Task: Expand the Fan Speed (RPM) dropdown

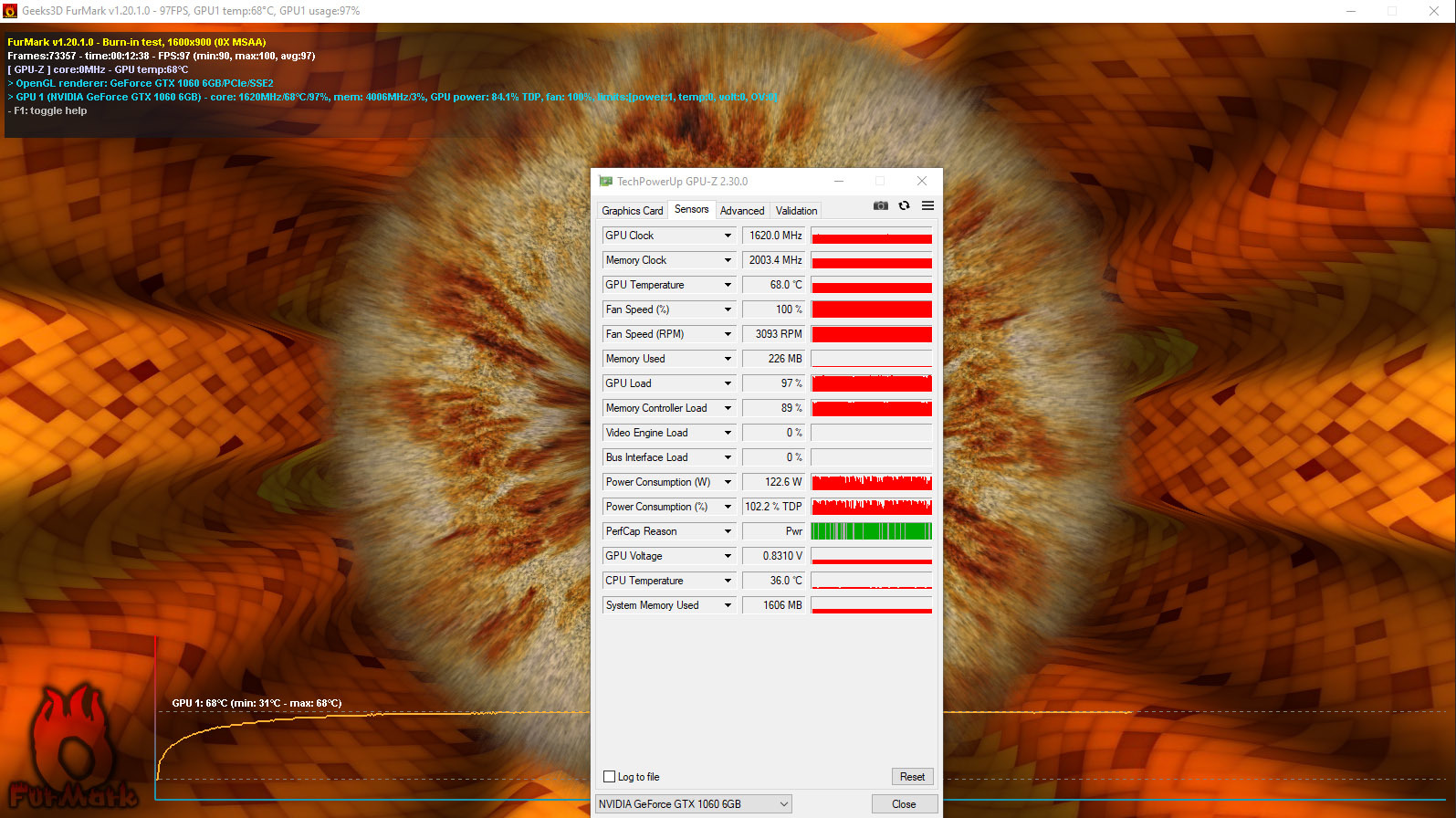Action: point(728,334)
